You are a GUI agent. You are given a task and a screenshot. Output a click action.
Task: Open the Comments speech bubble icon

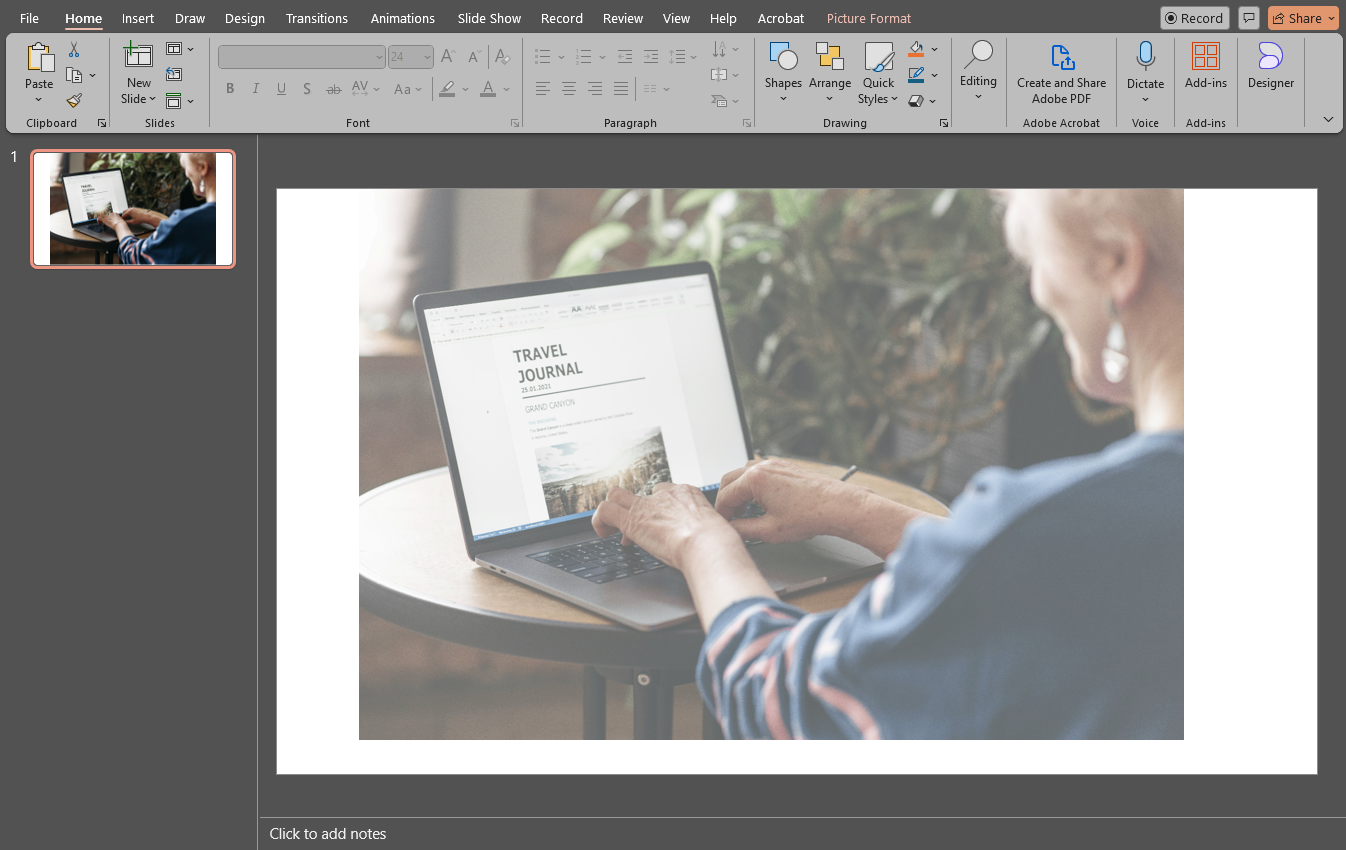pos(1248,18)
